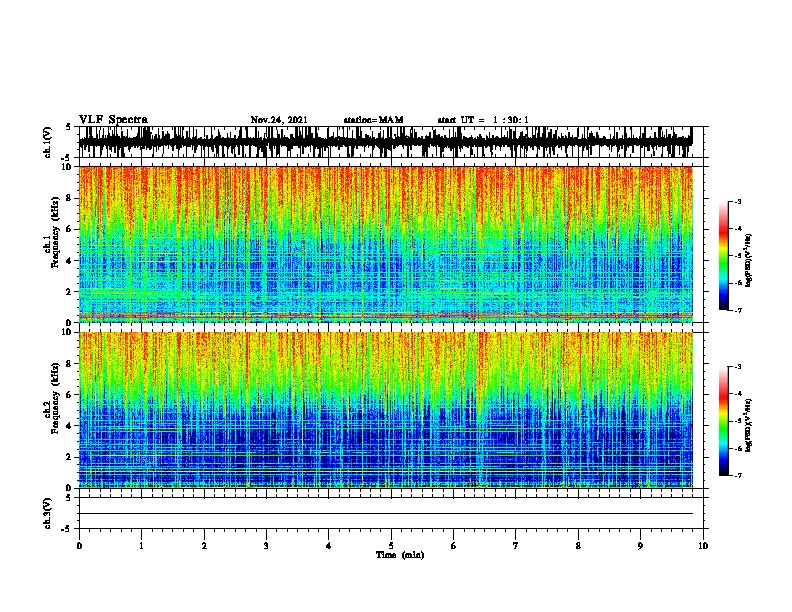792x612 pixels.
Task: Click the "VLF Spectra" plot title
Action: click(x=113, y=120)
